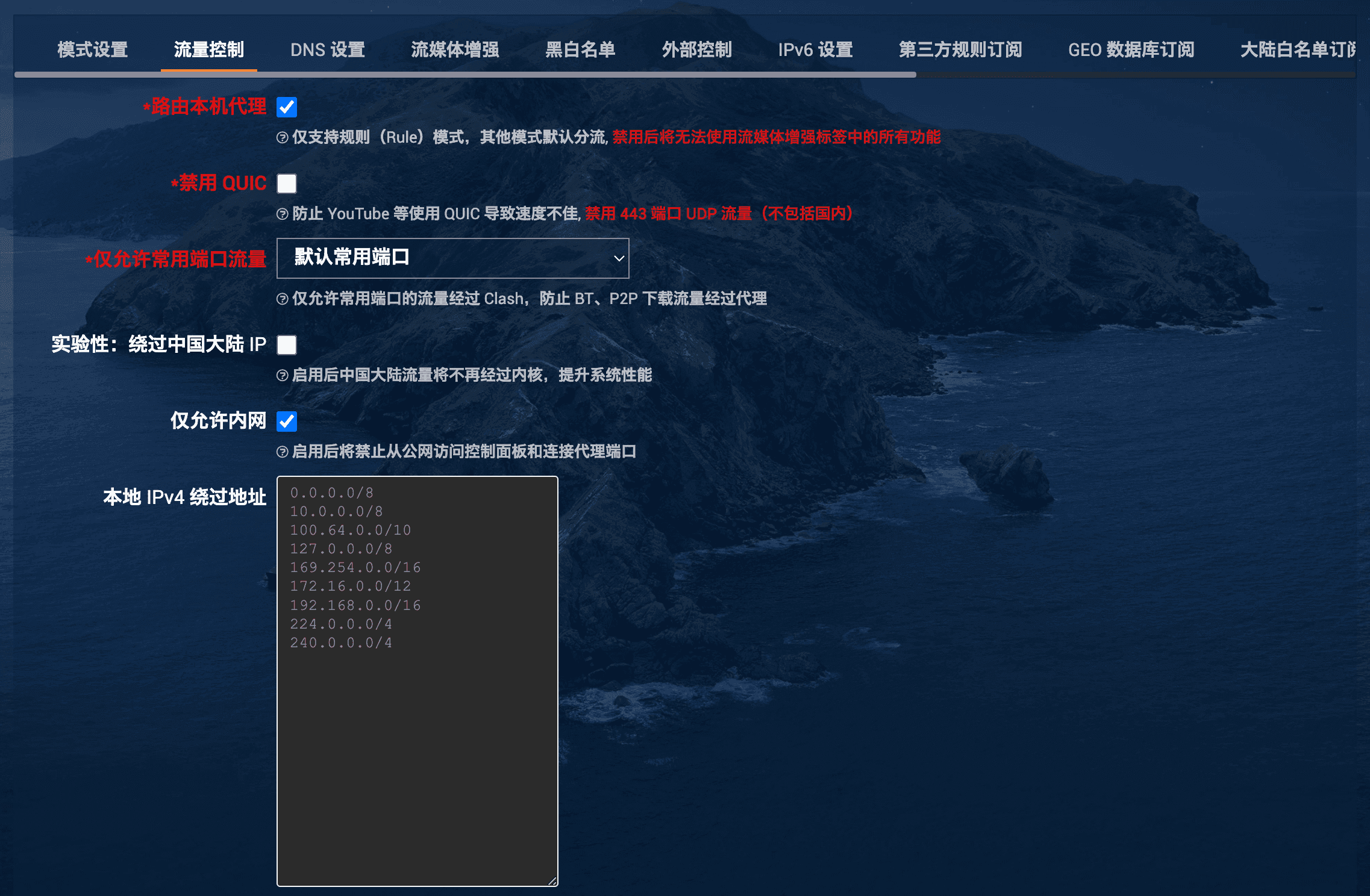Click the dropdown chevron arrow for common ports
This screenshot has width=1370, height=896.
coord(618,258)
